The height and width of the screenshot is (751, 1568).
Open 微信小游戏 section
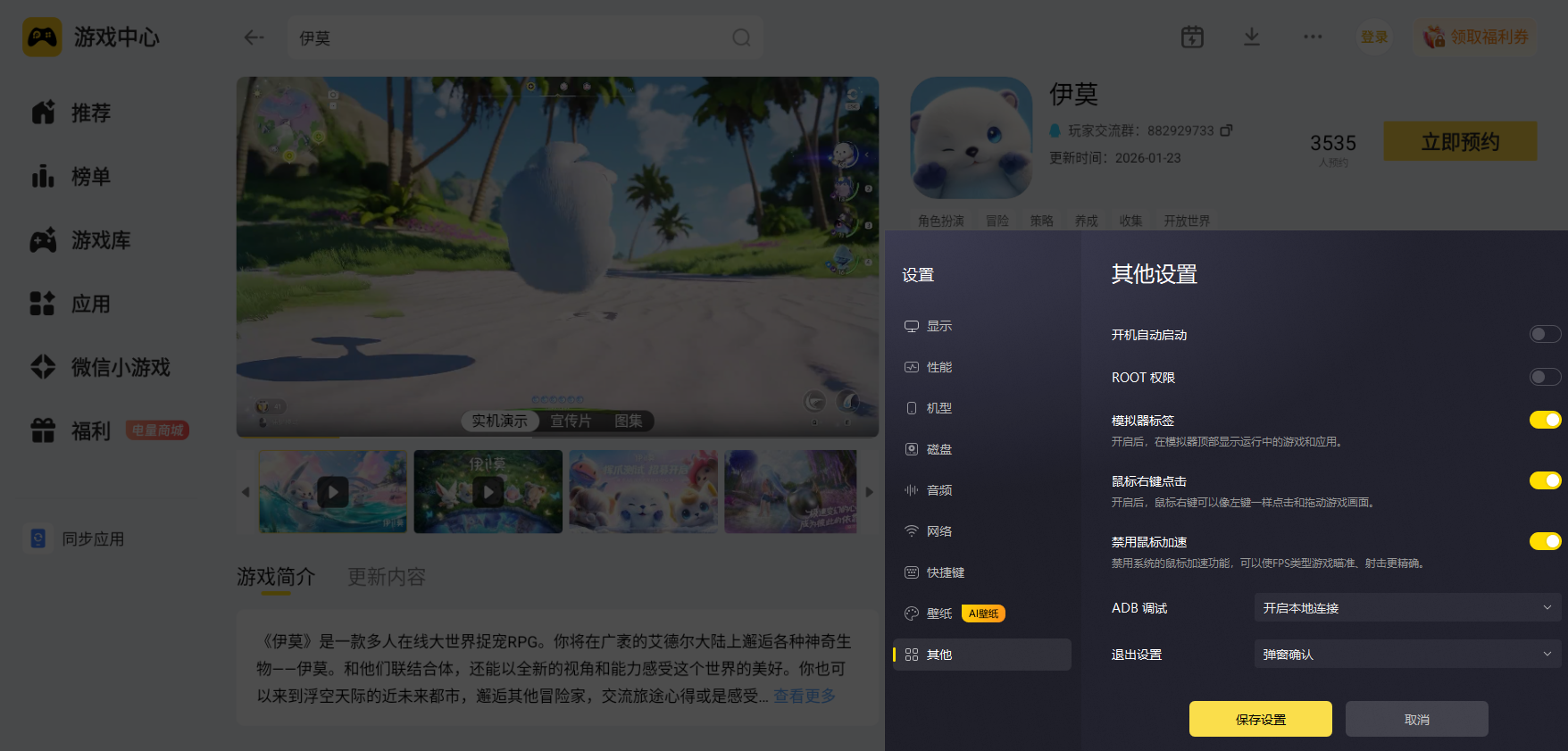click(x=100, y=367)
